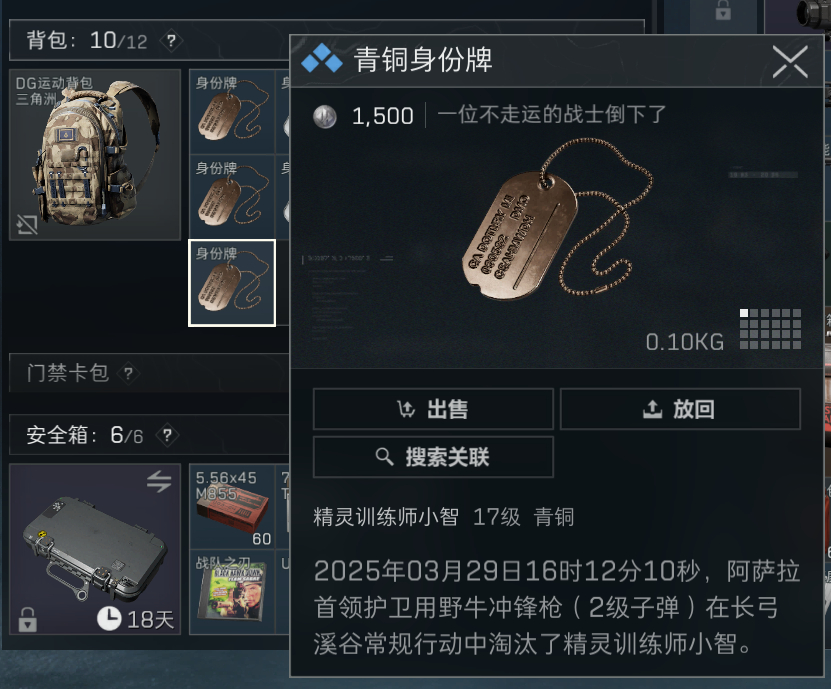
Task: Click the 搜索关联 search related button
Action: (434, 457)
